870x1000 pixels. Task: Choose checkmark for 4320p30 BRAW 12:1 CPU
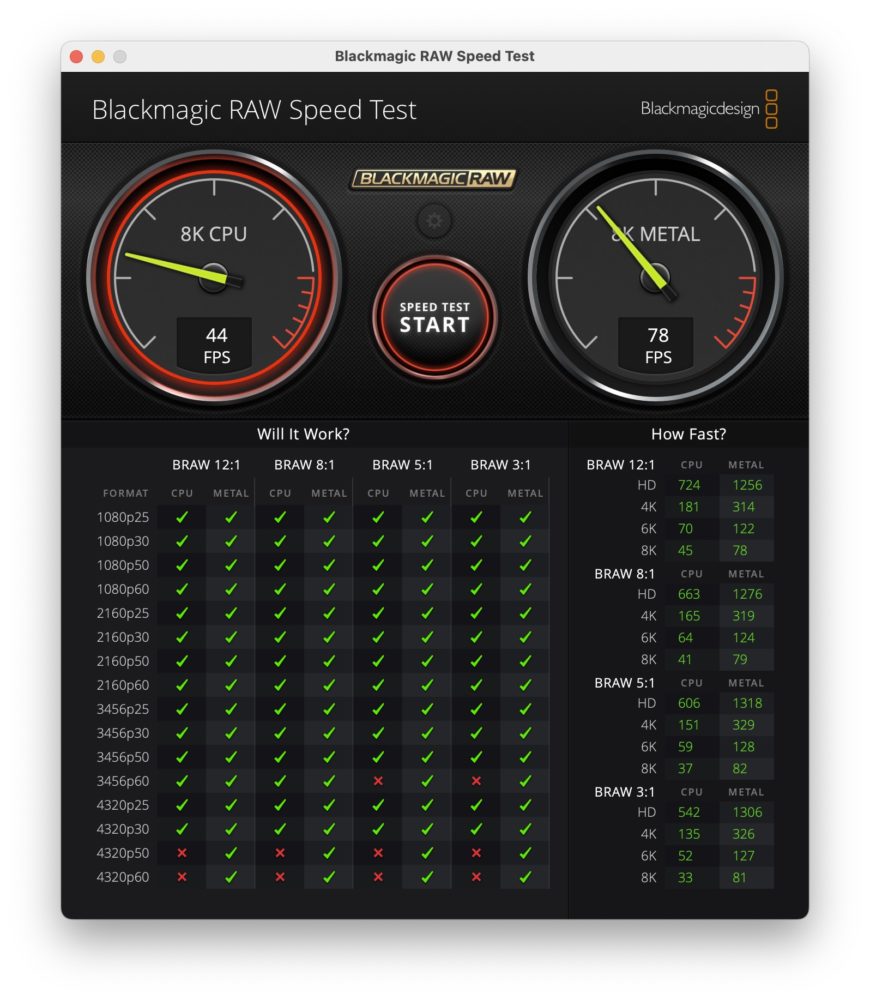tap(182, 829)
